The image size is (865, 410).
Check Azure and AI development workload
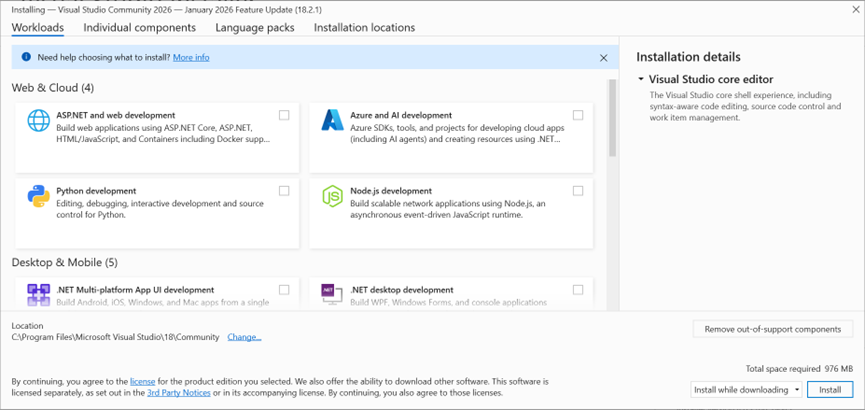coord(578,115)
